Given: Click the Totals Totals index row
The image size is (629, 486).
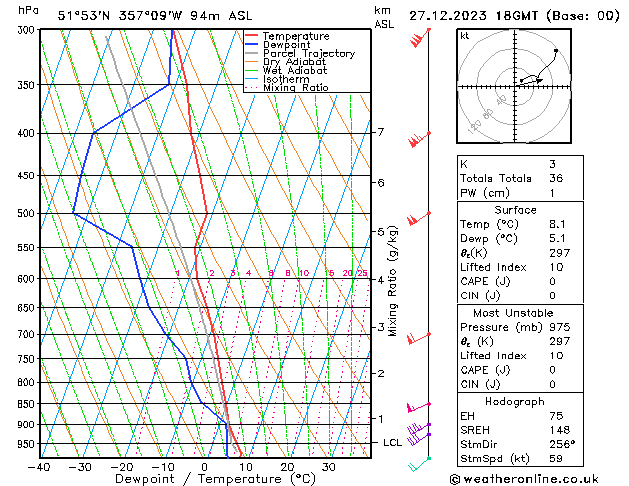Looking at the screenshot, I should [x=520, y=178].
